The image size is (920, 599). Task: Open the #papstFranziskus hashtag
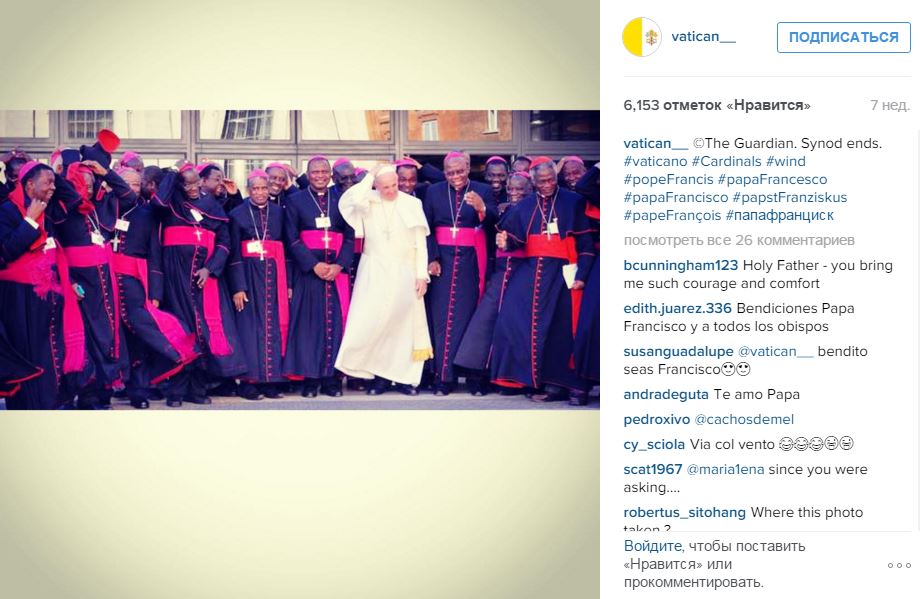tap(790, 198)
